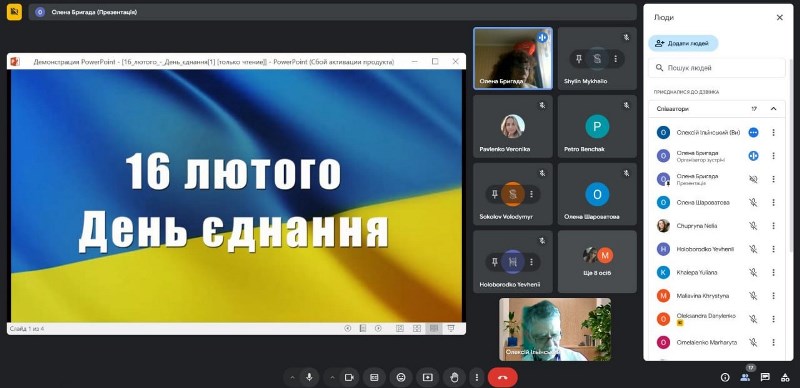Pin Sokolov Volodymyr's tile
Image resolution: width=800 pixels, height=388 pixels.
pos(494,194)
